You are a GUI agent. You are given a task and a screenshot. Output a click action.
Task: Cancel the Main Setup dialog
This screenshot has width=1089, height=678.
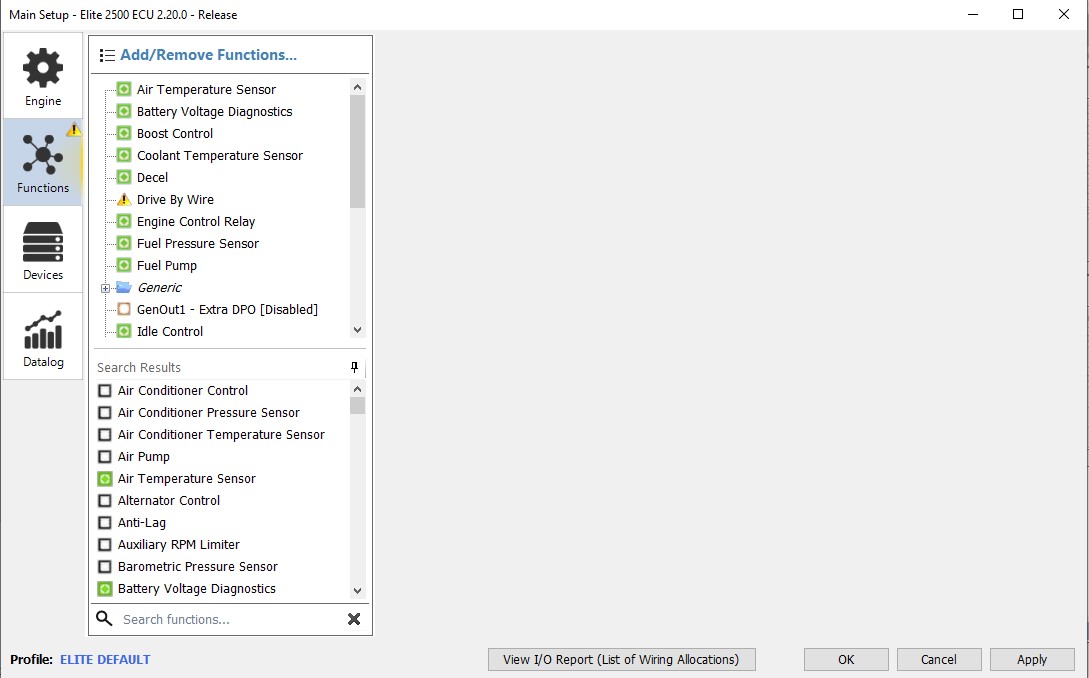point(939,659)
